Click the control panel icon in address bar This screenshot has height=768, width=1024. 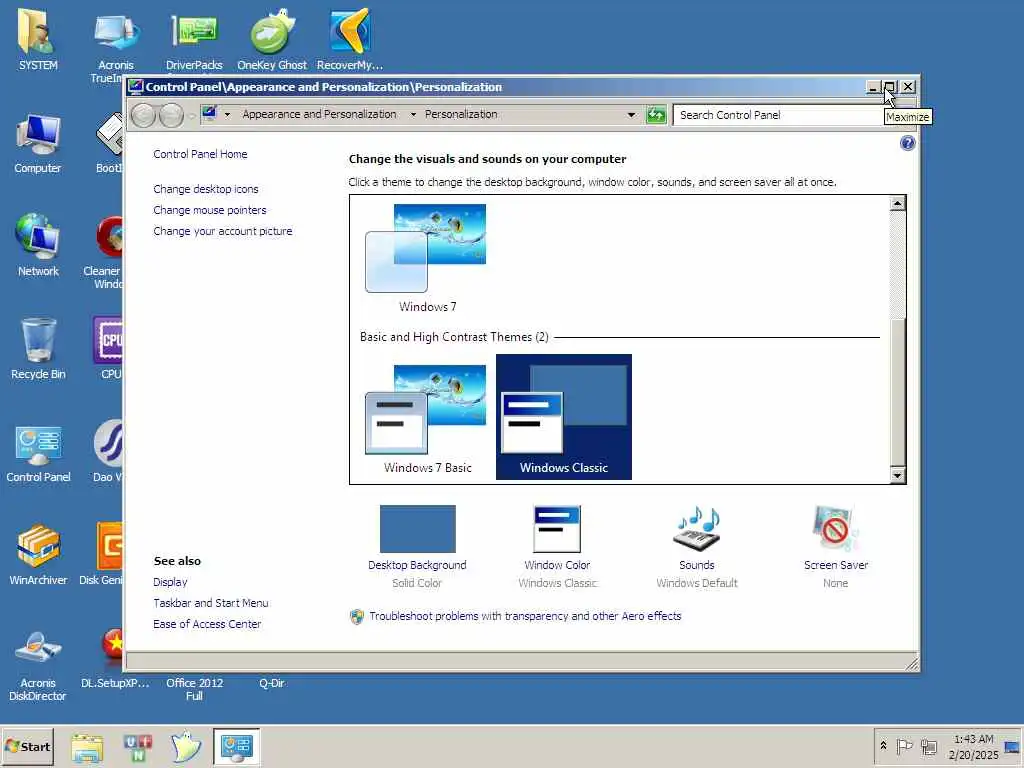click(x=209, y=114)
